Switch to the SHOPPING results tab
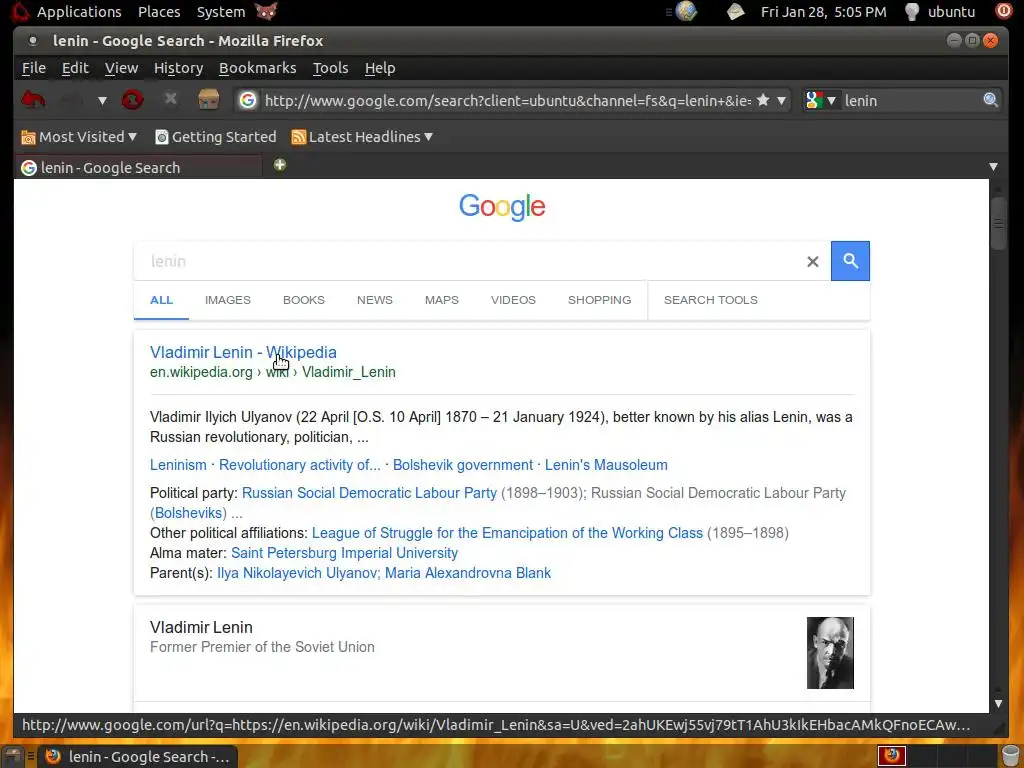The width and height of the screenshot is (1024, 768). tap(600, 300)
